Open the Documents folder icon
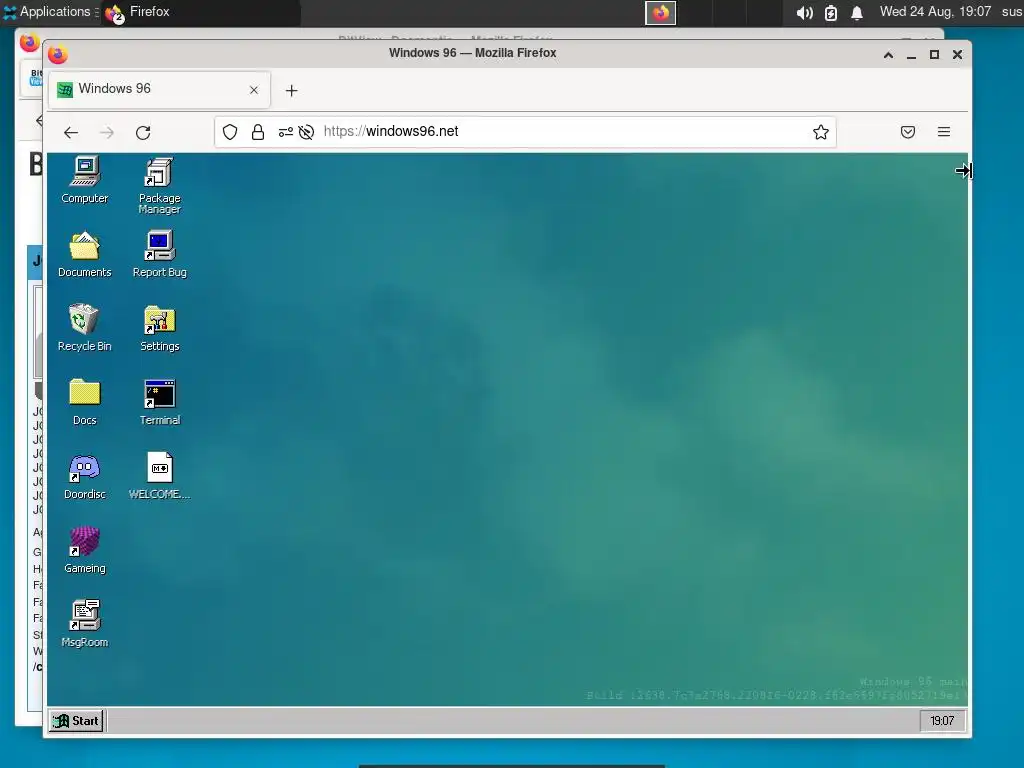The image size is (1024, 768). 85,255
